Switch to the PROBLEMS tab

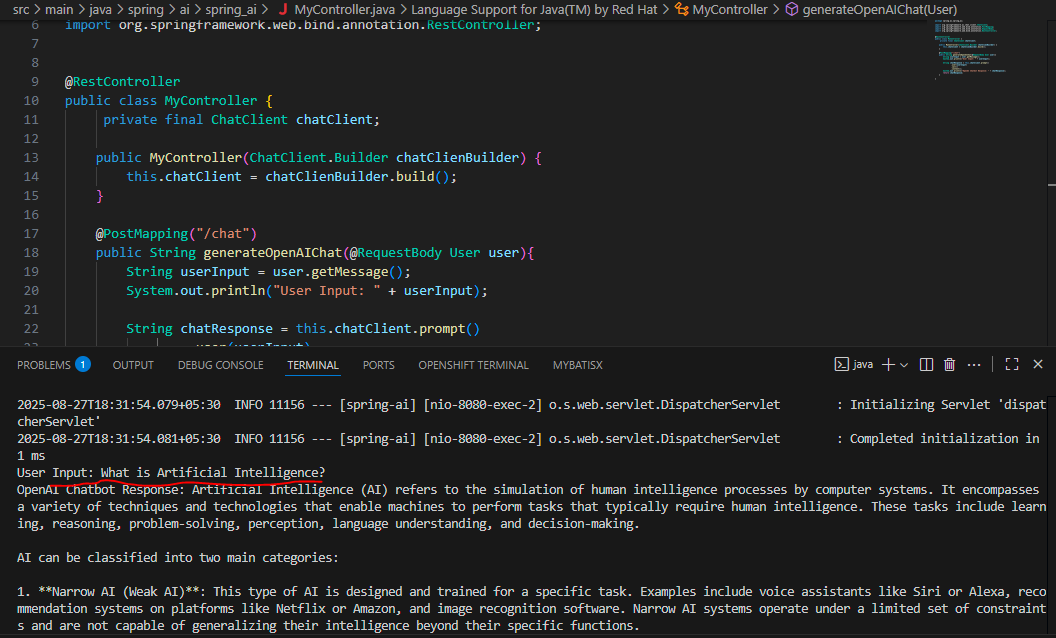click(45, 364)
